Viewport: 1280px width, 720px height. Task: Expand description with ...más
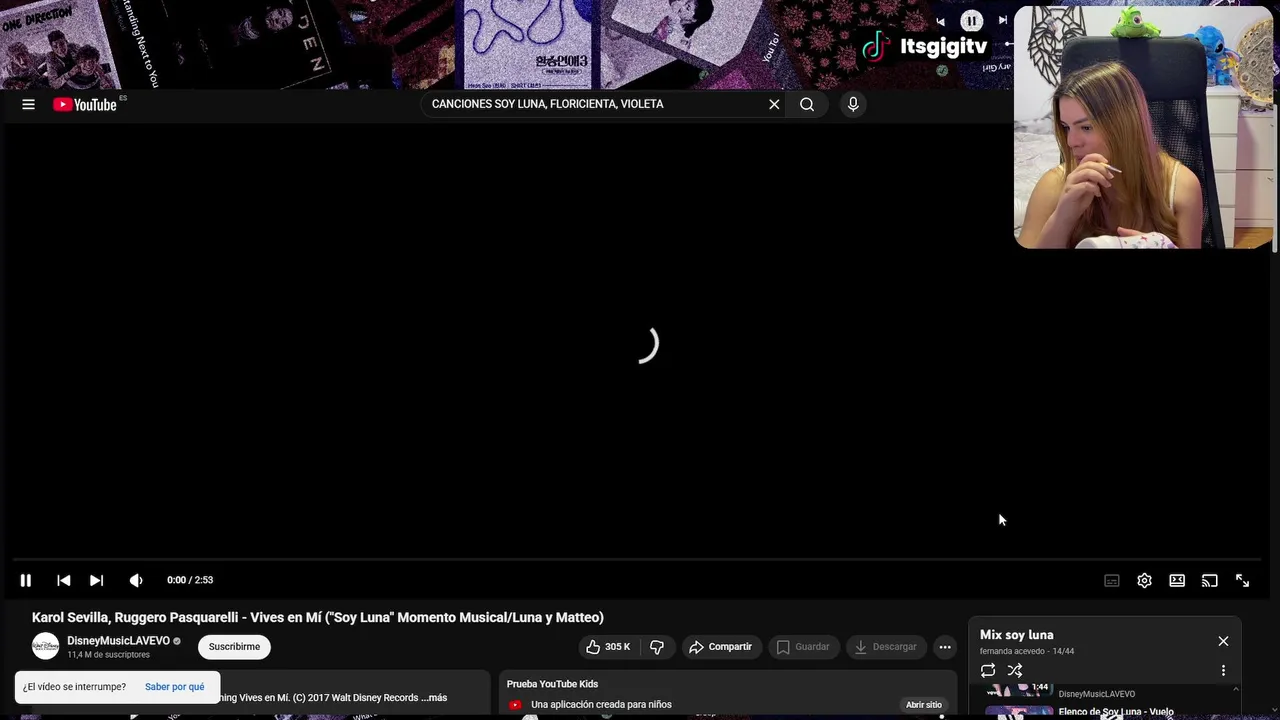pos(434,698)
